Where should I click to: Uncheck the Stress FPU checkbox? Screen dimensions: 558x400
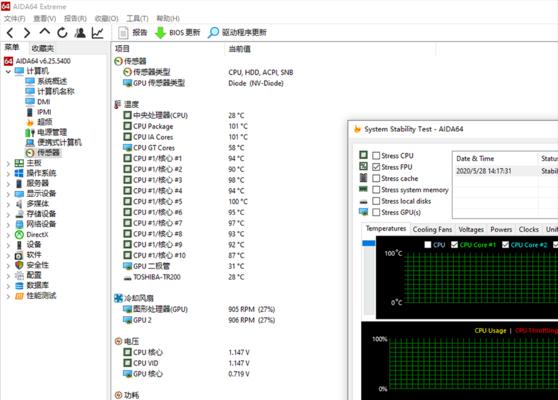(376, 167)
